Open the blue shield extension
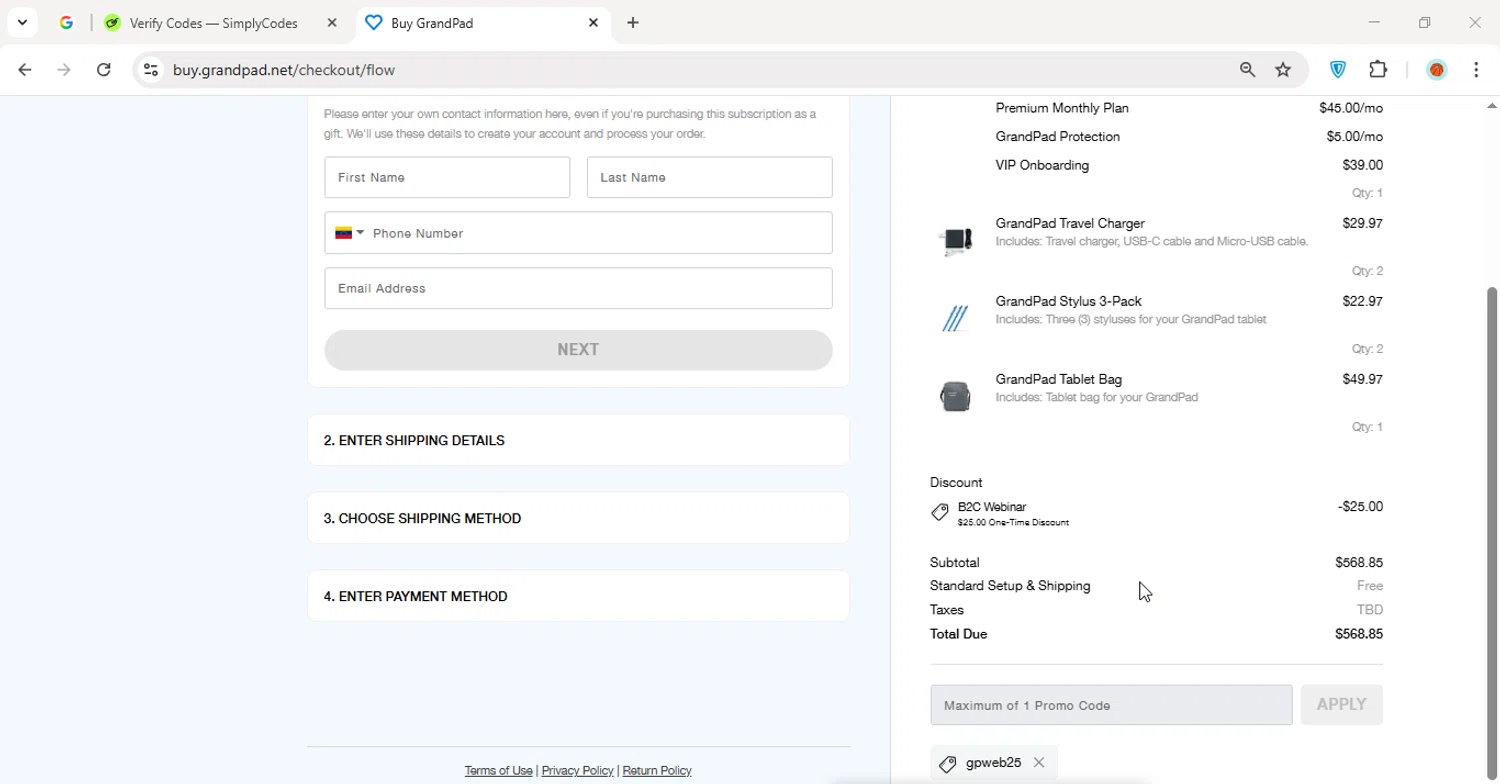 pos(1338,70)
